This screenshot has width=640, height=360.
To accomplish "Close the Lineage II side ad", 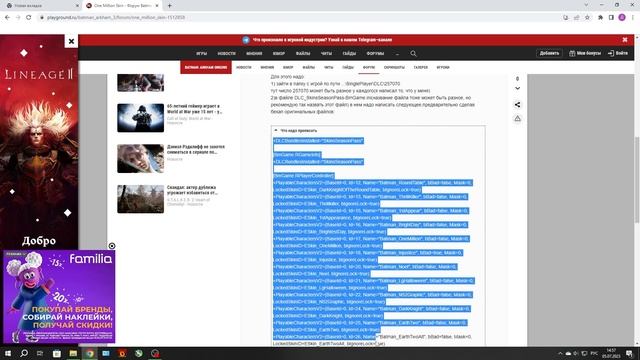I will coord(71,41).
